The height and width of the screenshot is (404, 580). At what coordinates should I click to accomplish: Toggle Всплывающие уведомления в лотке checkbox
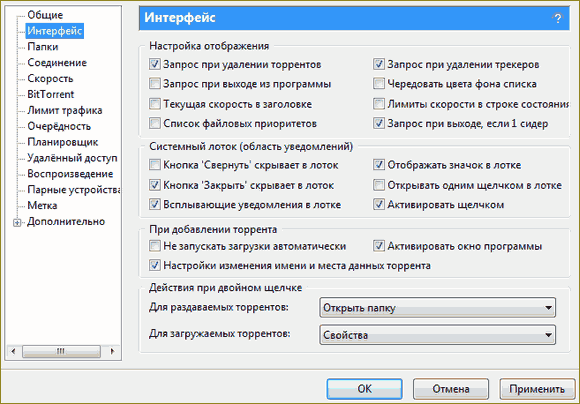pyautogui.click(x=155, y=204)
